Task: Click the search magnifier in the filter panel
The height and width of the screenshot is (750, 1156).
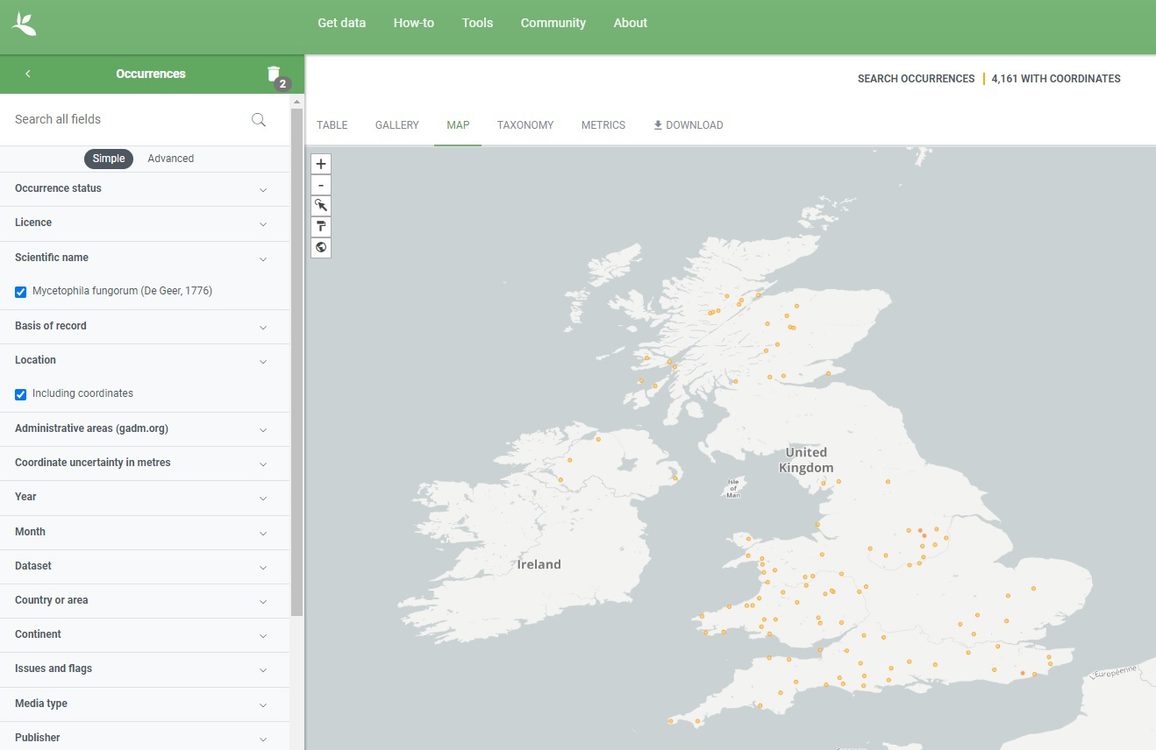Action: pyautogui.click(x=258, y=118)
